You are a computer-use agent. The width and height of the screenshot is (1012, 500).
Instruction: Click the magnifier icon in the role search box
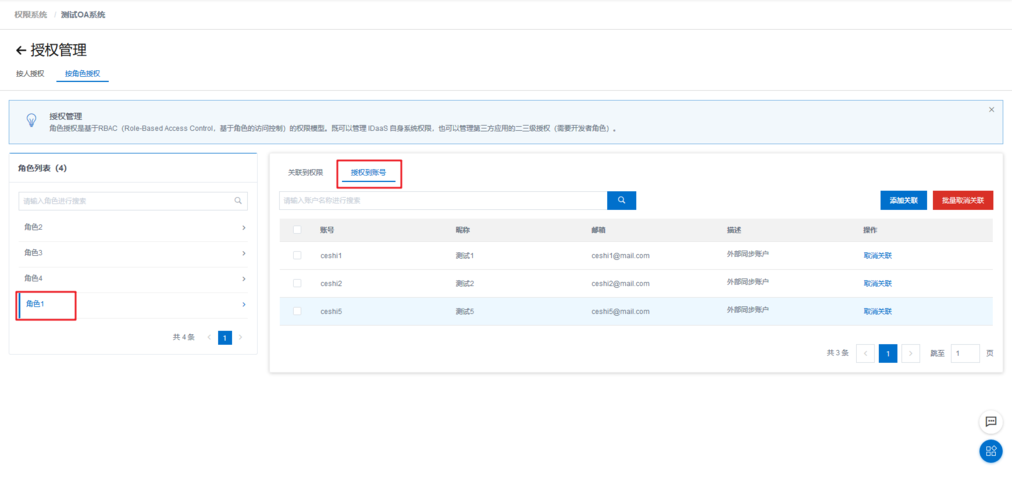tap(238, 201)
